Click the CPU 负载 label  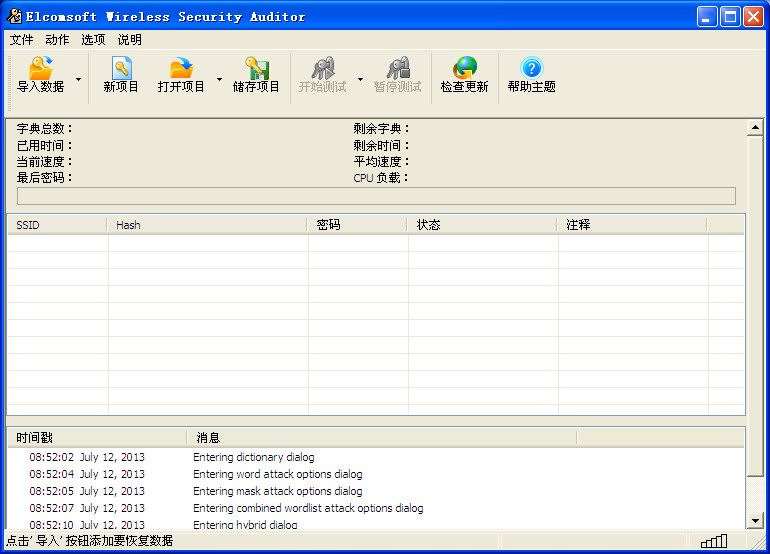coord(381,178)
